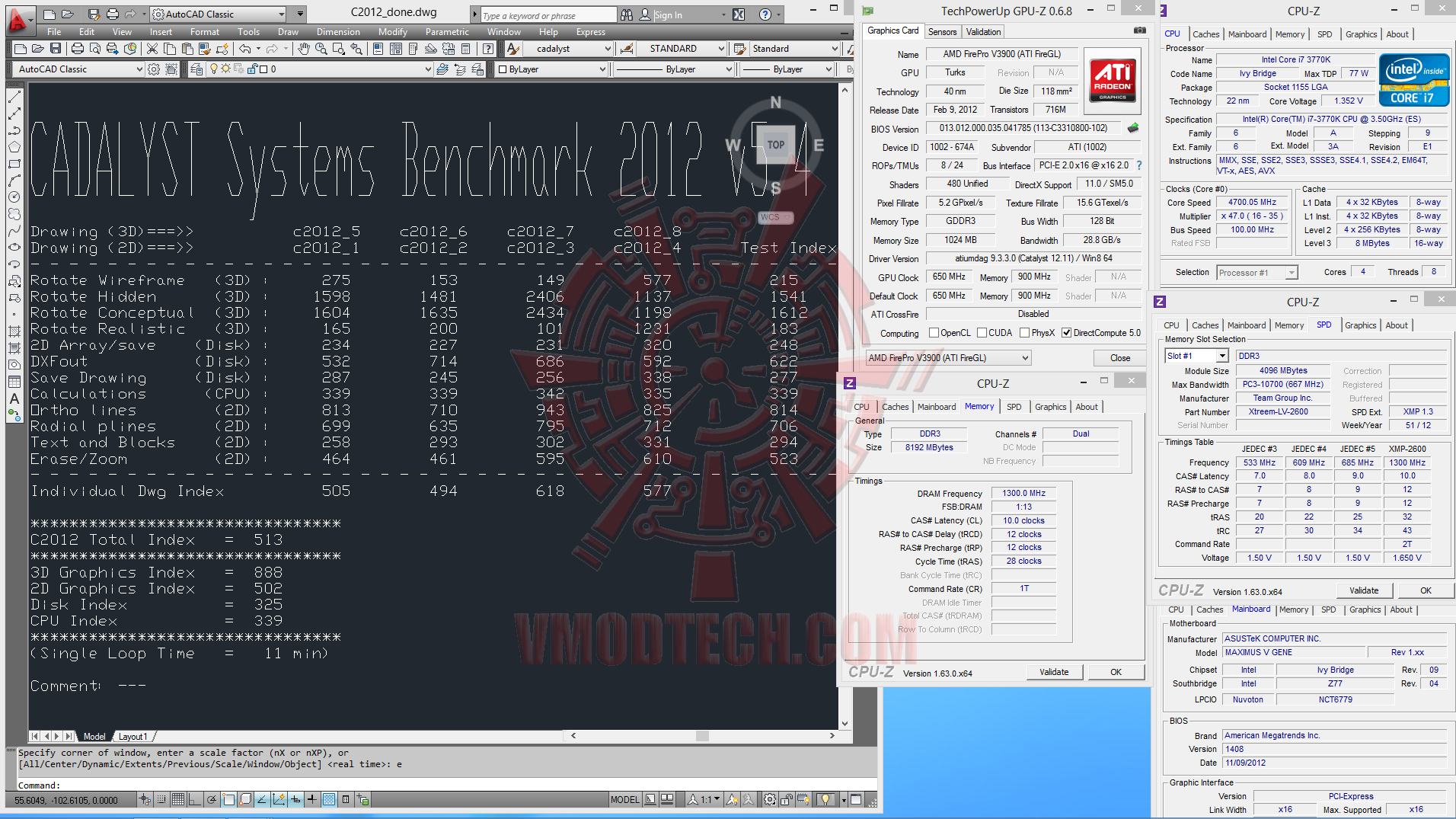
Task: Enable the PhysX checkbox in GPU-Z
Action: coord(1025,333)
